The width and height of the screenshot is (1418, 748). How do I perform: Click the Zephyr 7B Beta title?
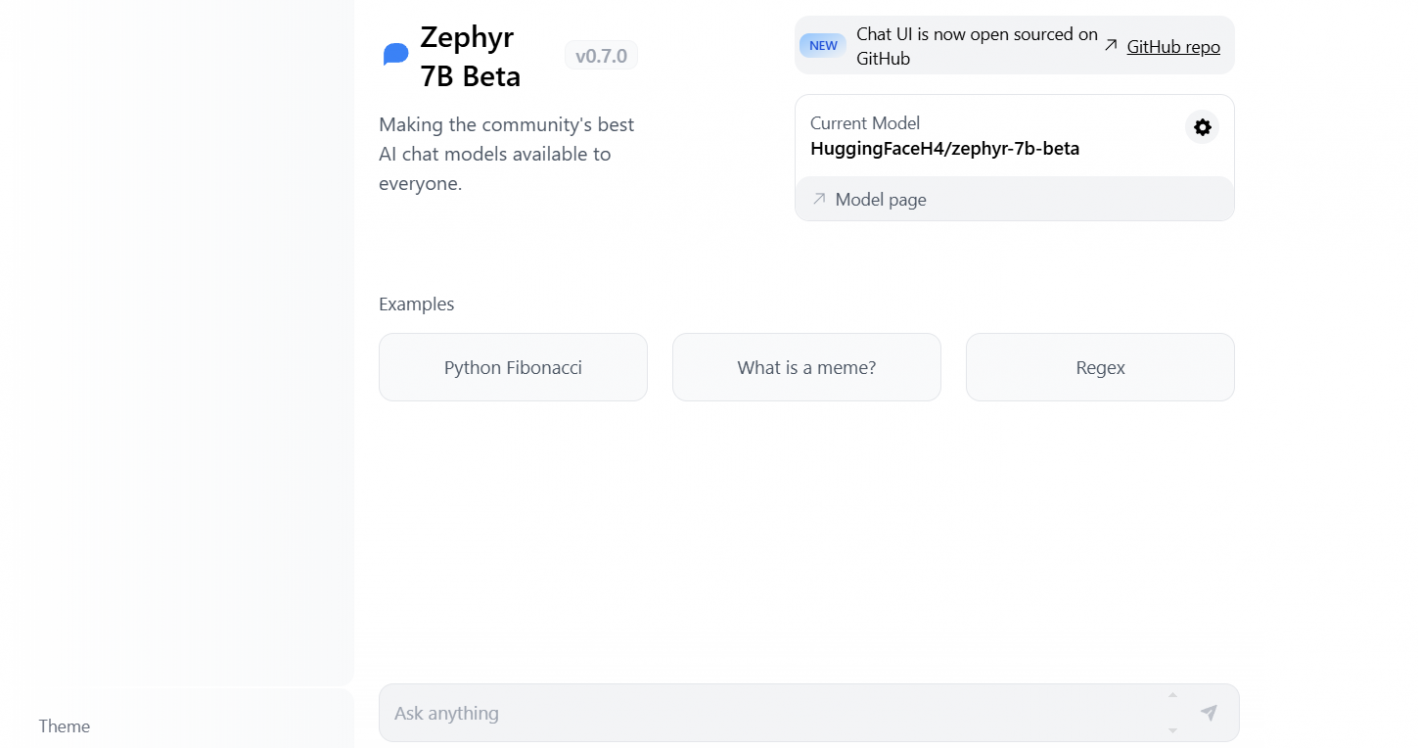point(471,56)
